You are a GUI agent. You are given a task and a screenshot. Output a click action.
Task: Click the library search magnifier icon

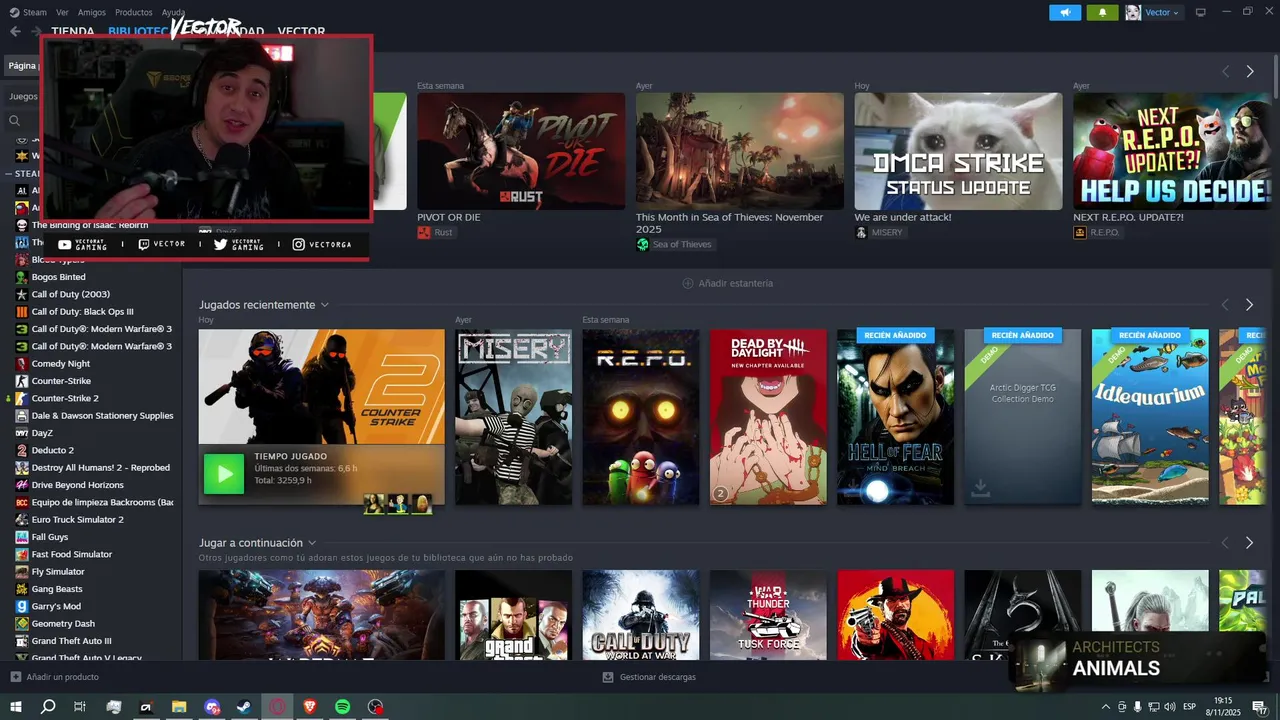click(15, 120)
